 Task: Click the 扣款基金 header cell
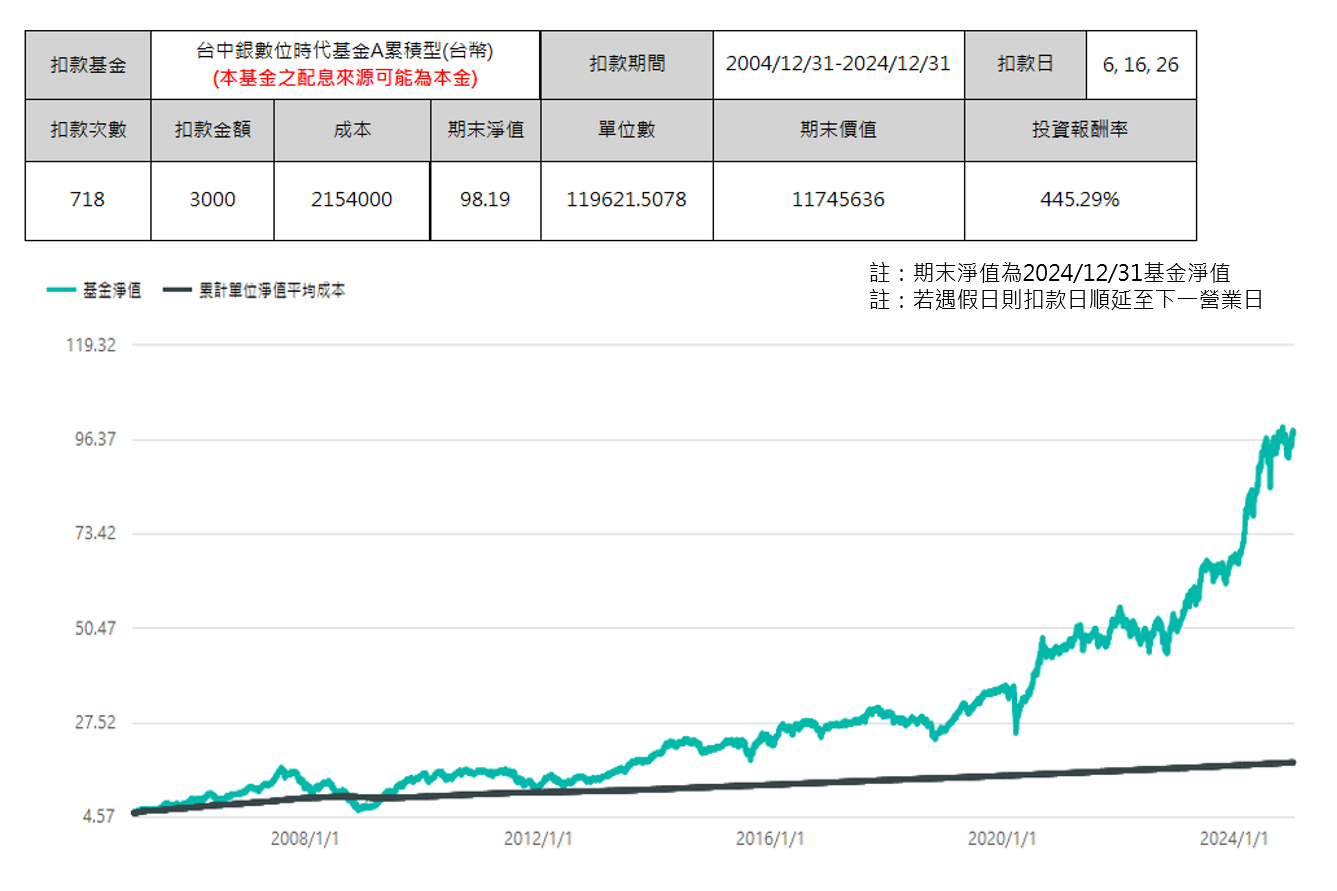click(x=88, y=65)
